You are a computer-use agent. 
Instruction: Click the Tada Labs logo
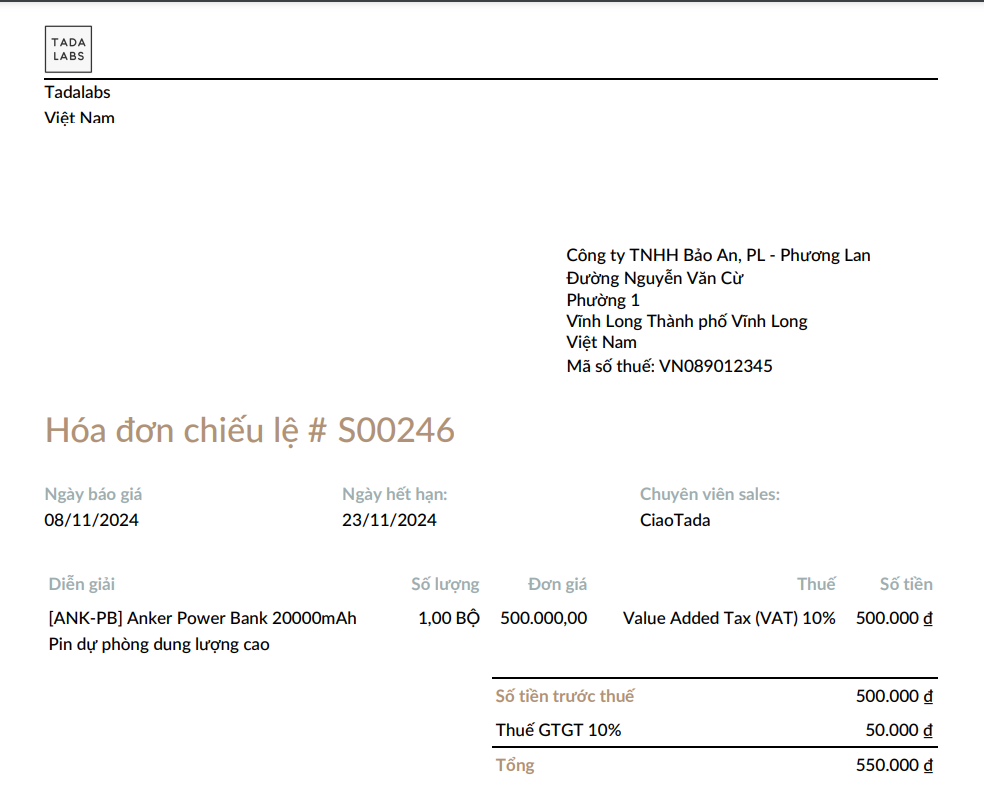(x=68, y=49)
